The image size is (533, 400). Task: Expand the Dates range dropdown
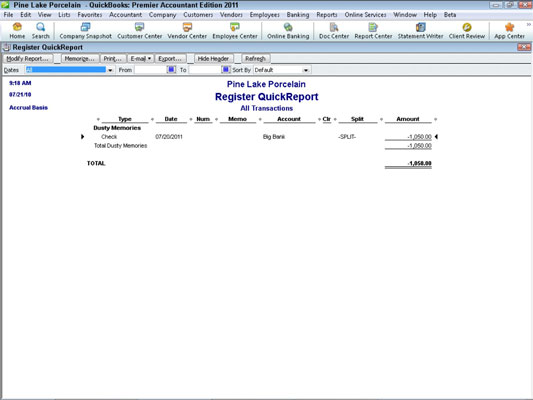[x=110, y=70]
